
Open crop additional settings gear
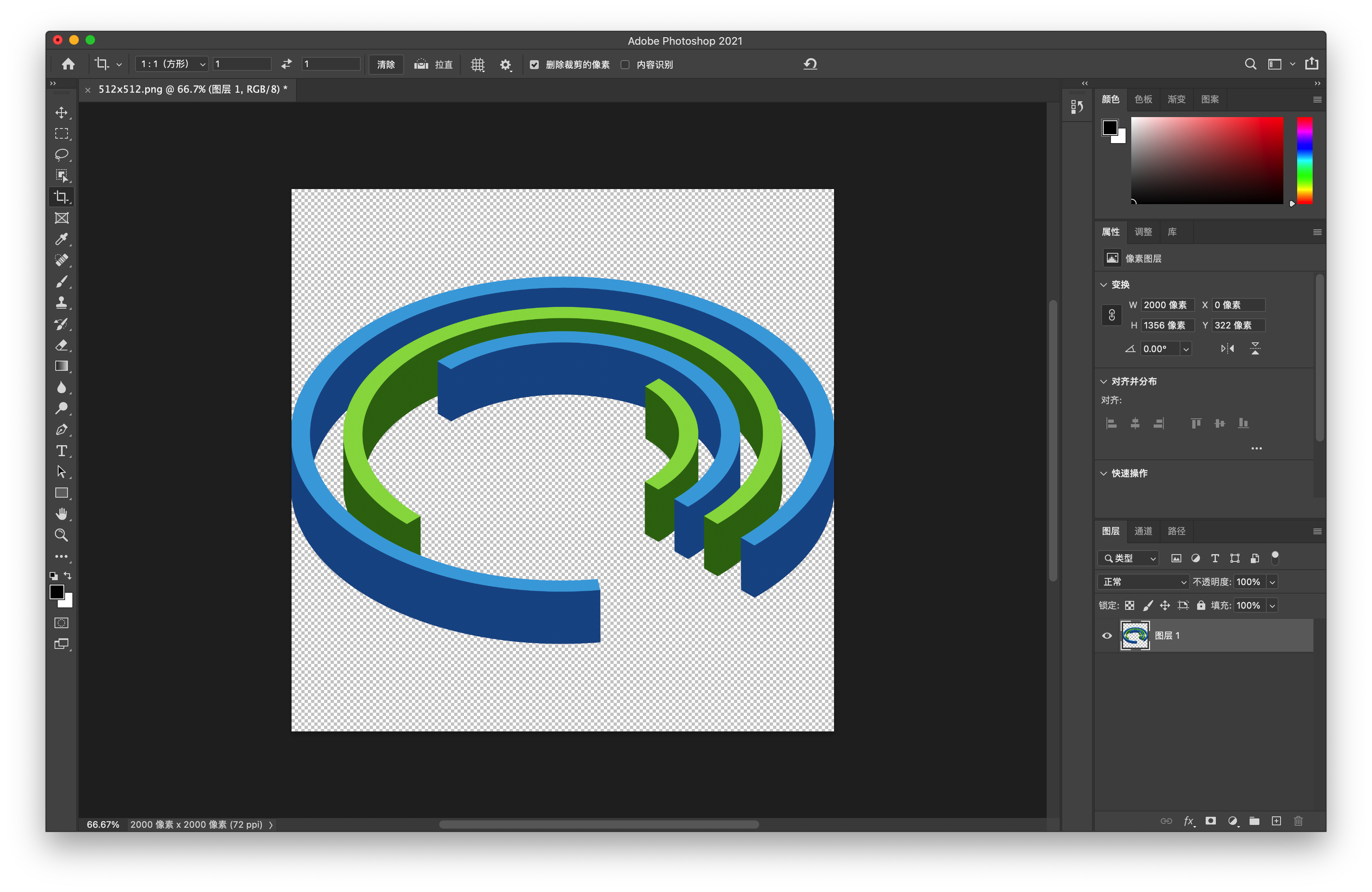tap(505, 65)
